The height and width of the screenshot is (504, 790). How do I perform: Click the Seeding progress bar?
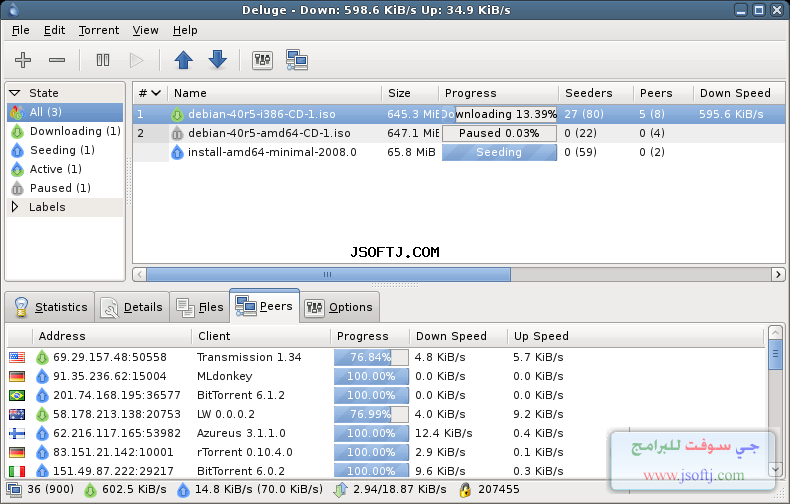click(x=499, y=152)
